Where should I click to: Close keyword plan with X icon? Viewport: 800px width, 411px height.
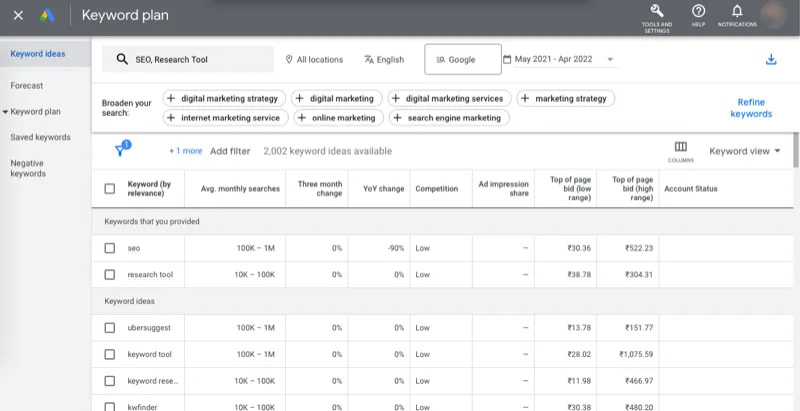pos(17,15)
